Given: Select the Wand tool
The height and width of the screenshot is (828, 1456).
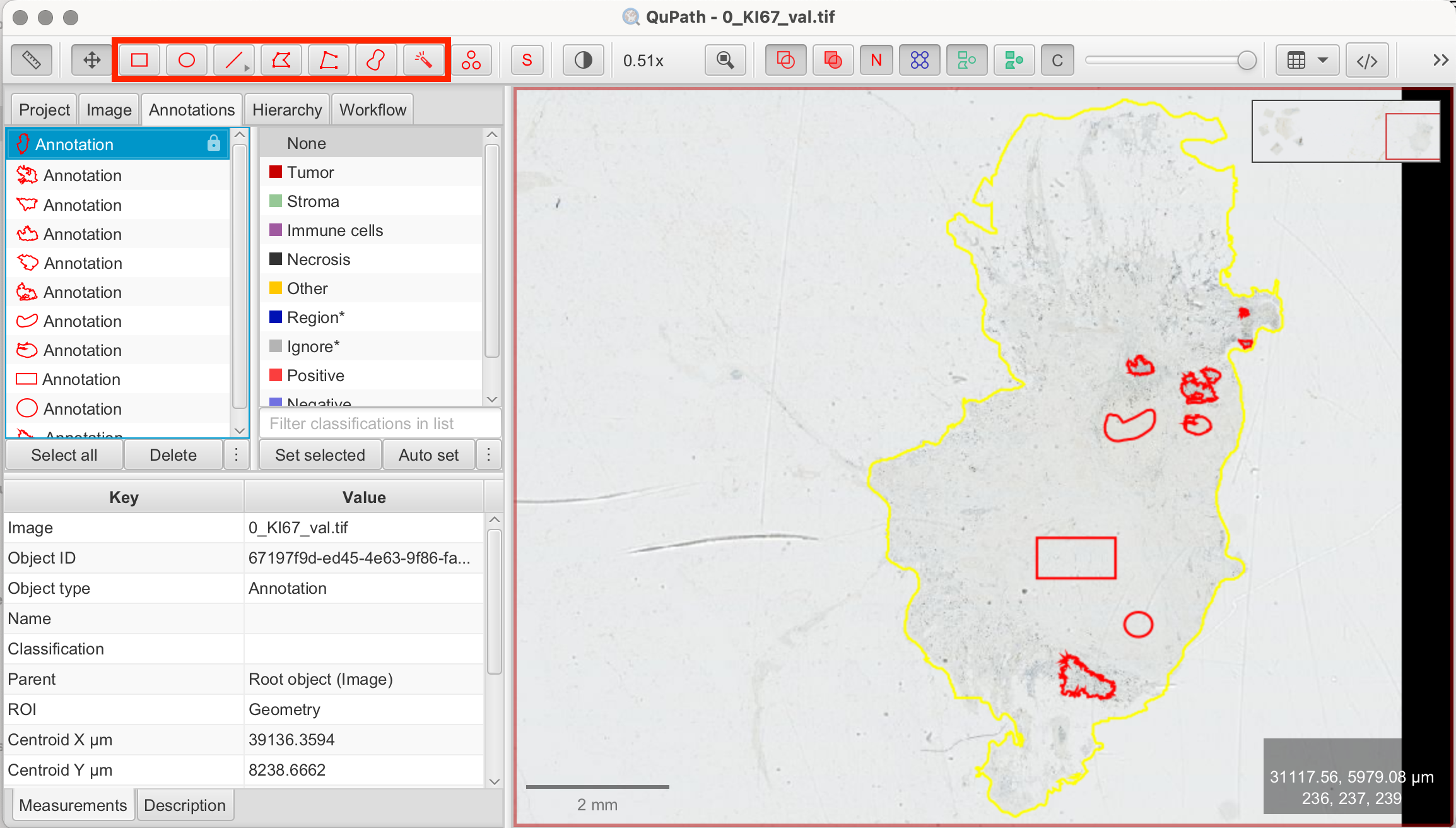Looking at the screenshot, I should coord(423,61).
